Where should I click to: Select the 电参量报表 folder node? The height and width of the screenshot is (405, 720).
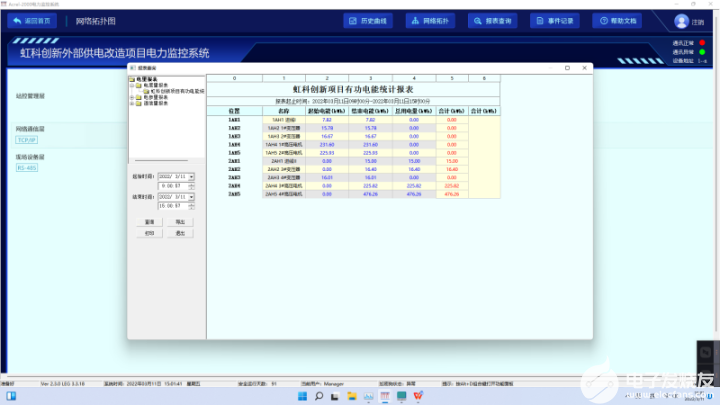pyautogui.click(x=156, y=97)
